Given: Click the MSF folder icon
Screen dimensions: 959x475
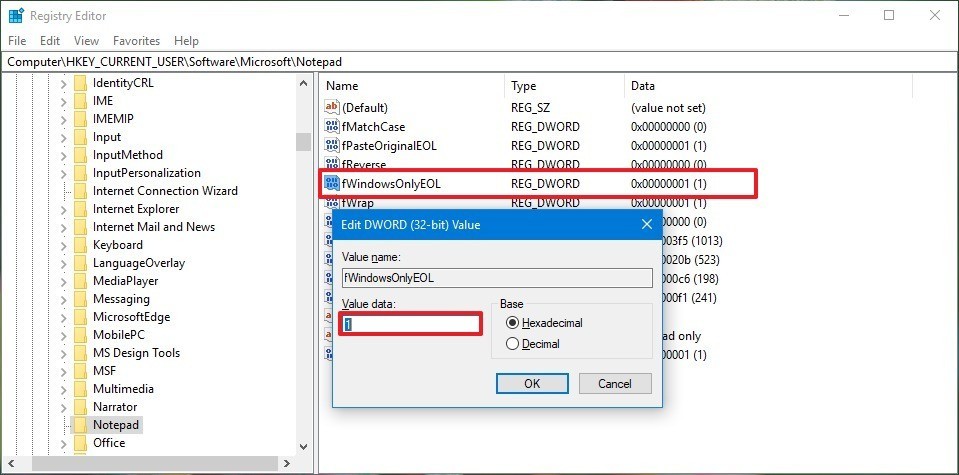Looking at the screenshot, I should [x=80, y=371].
